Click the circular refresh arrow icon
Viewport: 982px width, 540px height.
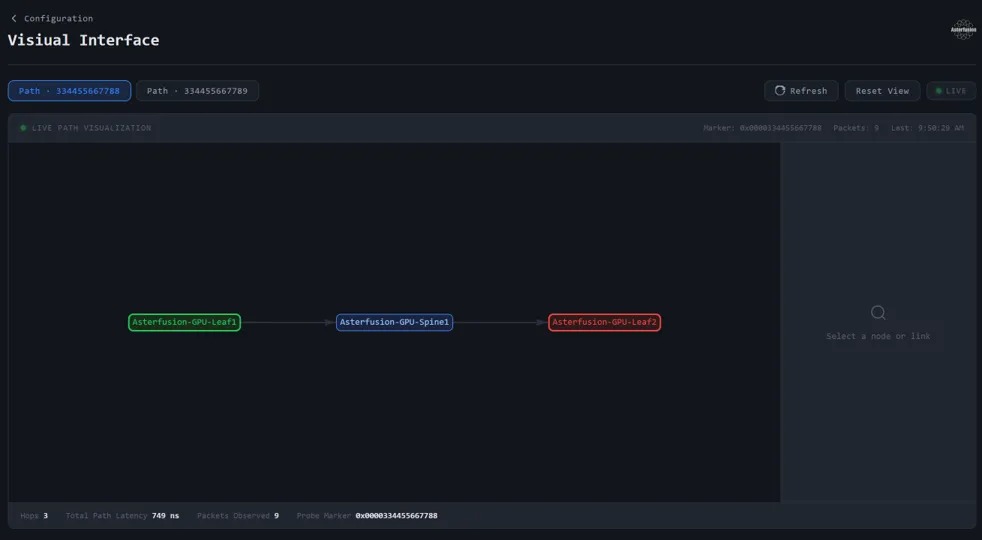tap(780, 91)
